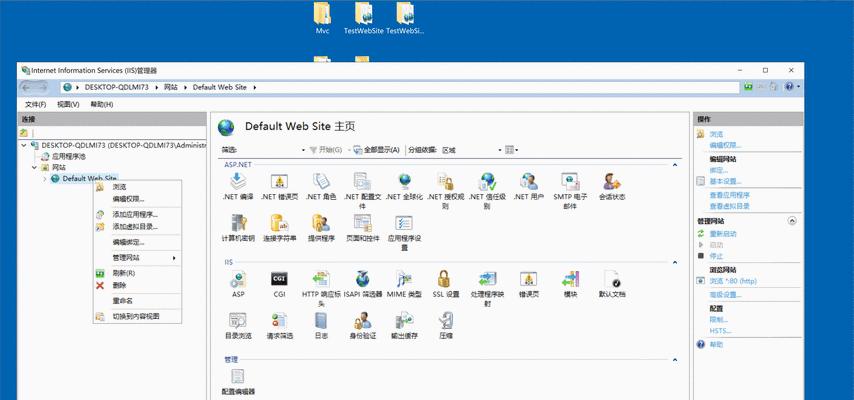This screenshot has height=400, width=854.
Task: Open the ISAPI 筛选器 feature
Action: click(x=362, y=284)
